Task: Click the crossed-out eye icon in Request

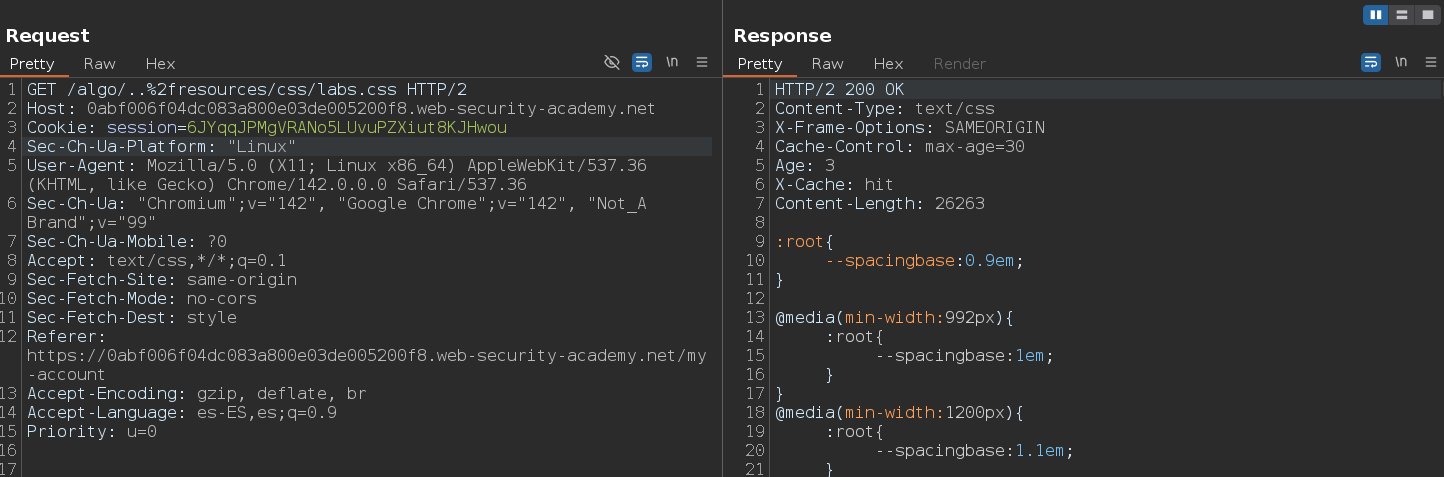Action: pos(612,62)
